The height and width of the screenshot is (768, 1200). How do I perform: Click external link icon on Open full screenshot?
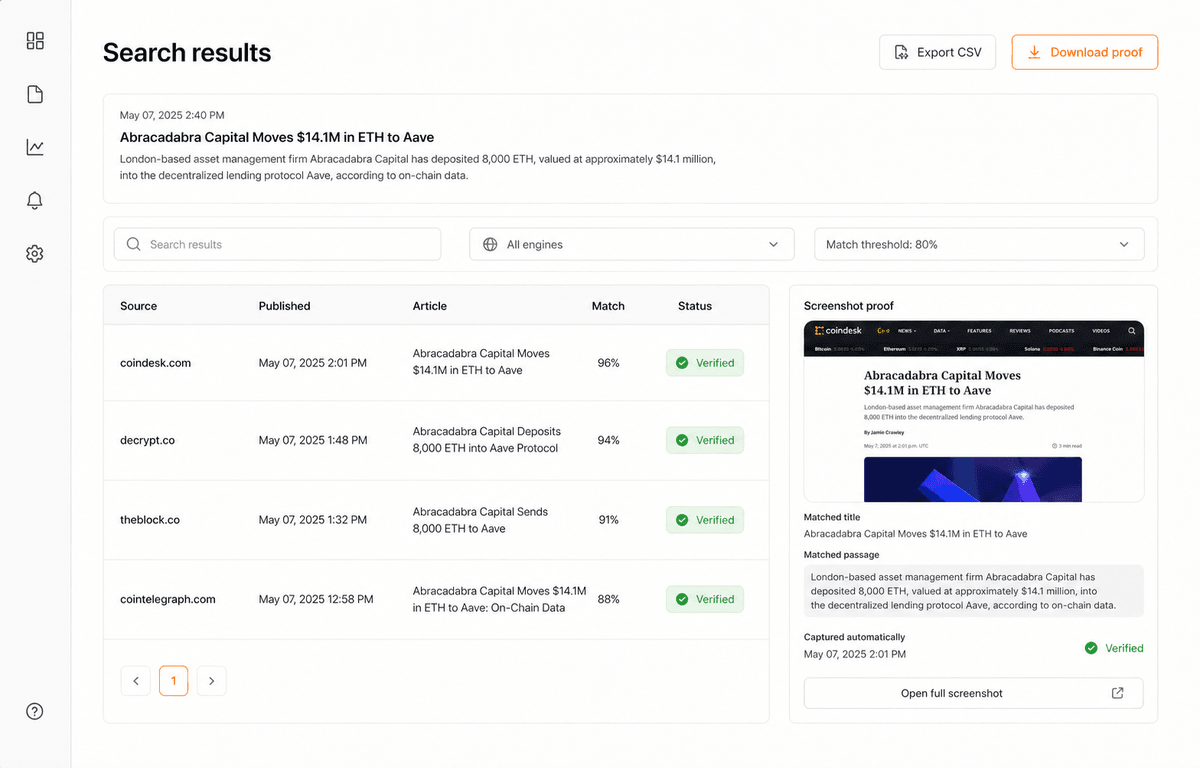pyautogui.click(x=1118, y=693)
